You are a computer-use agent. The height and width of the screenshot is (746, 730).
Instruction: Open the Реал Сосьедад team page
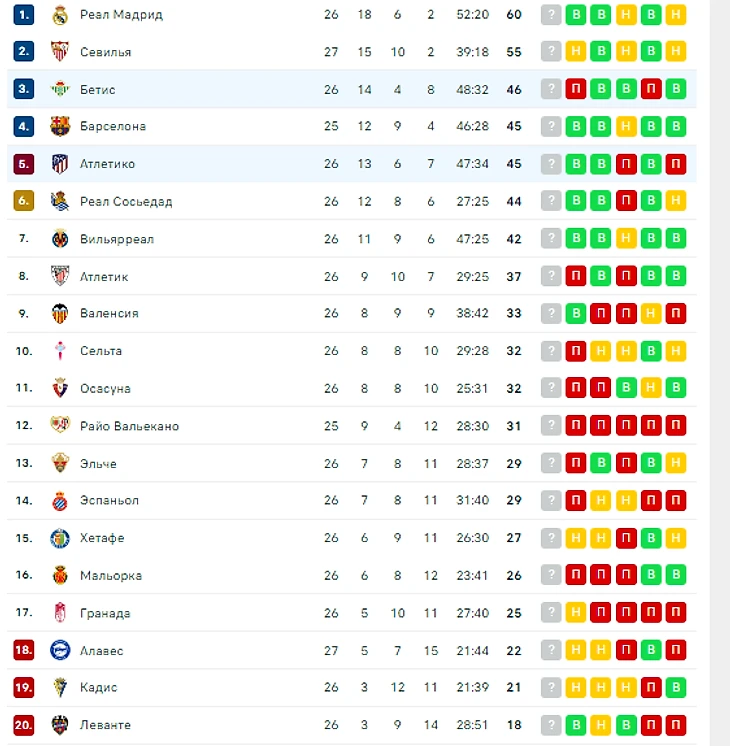coord(126,202)
